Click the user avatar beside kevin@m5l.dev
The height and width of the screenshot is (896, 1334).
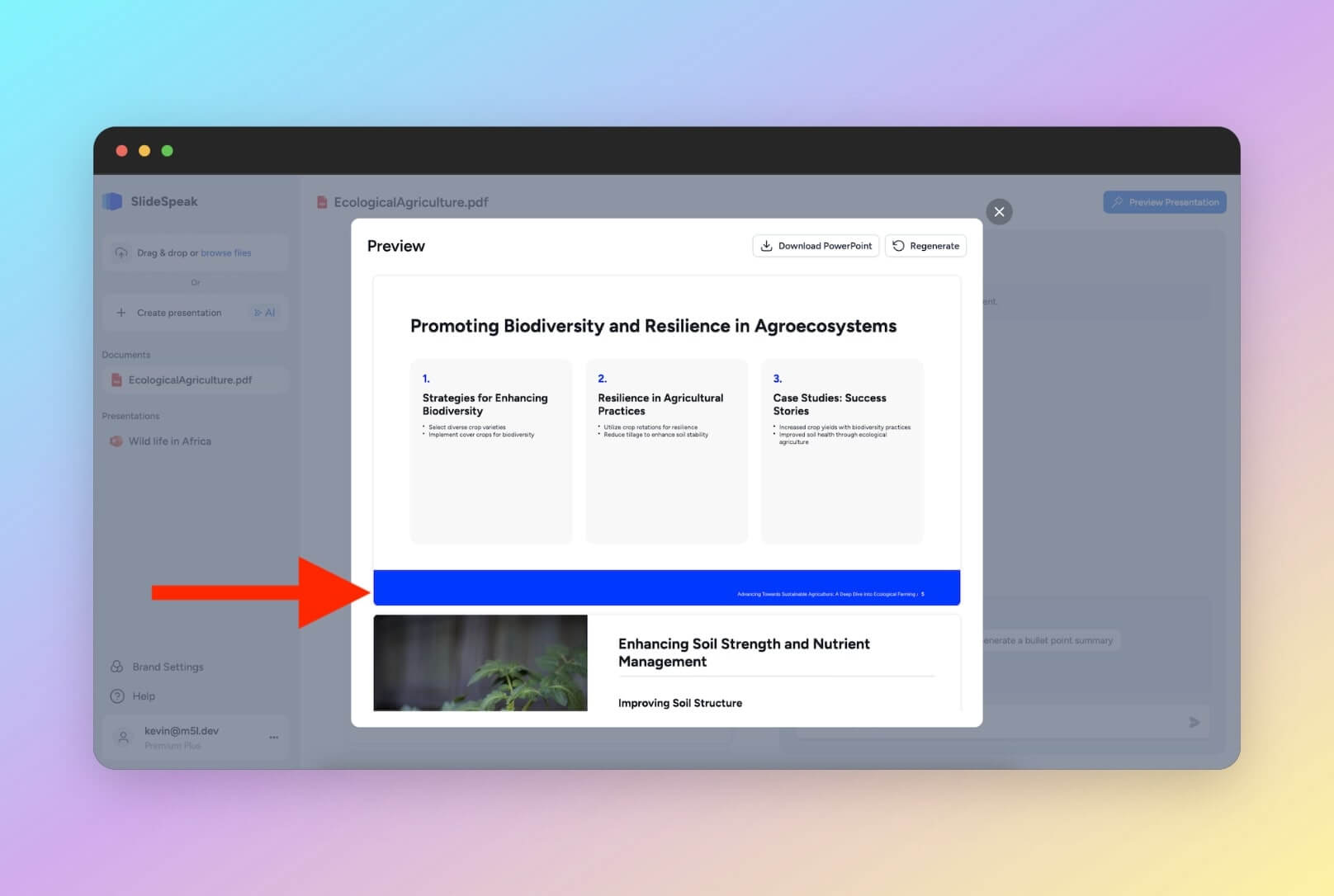[x=122, y=737]
